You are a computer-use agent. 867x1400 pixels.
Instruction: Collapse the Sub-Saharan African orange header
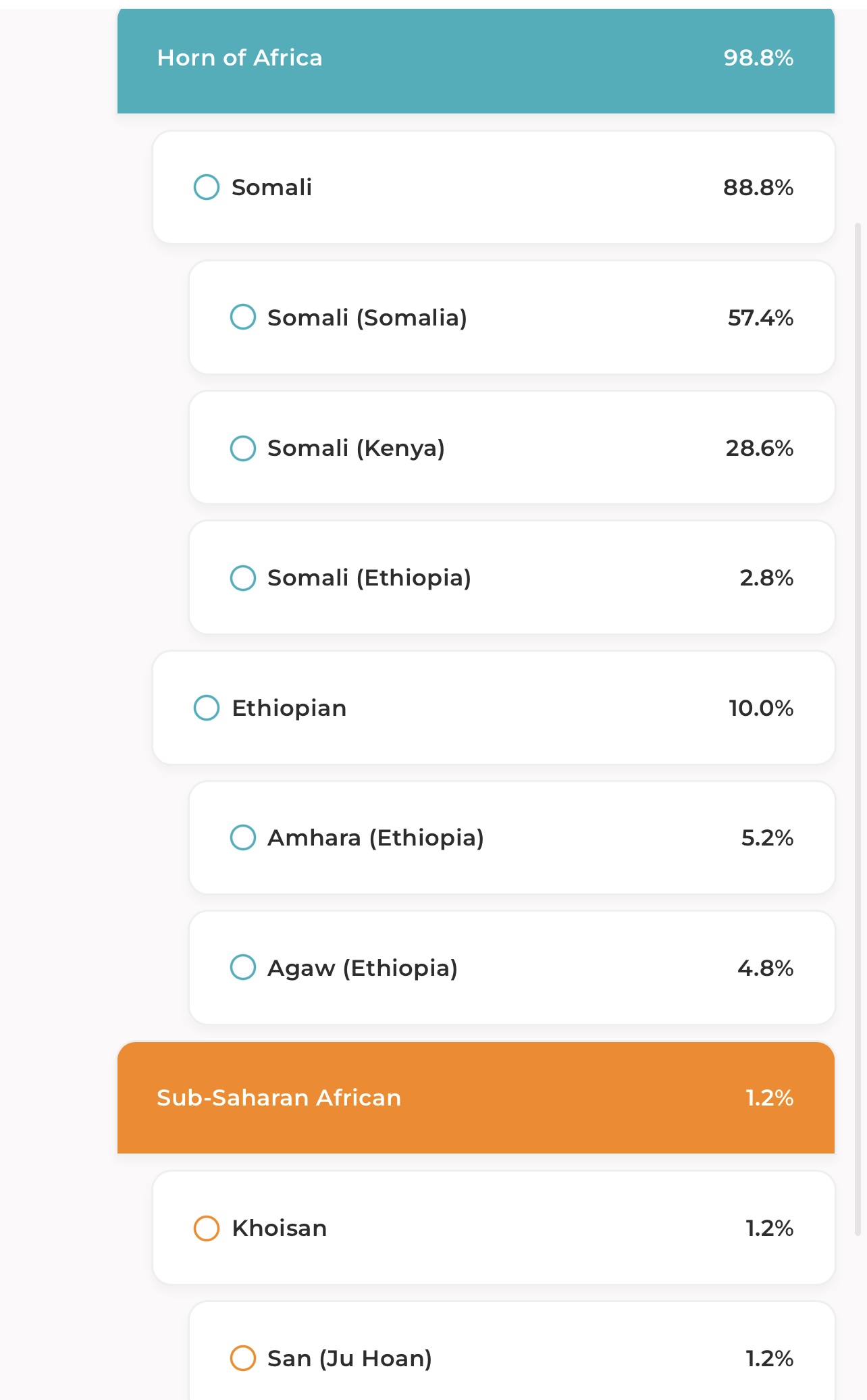476,1097
